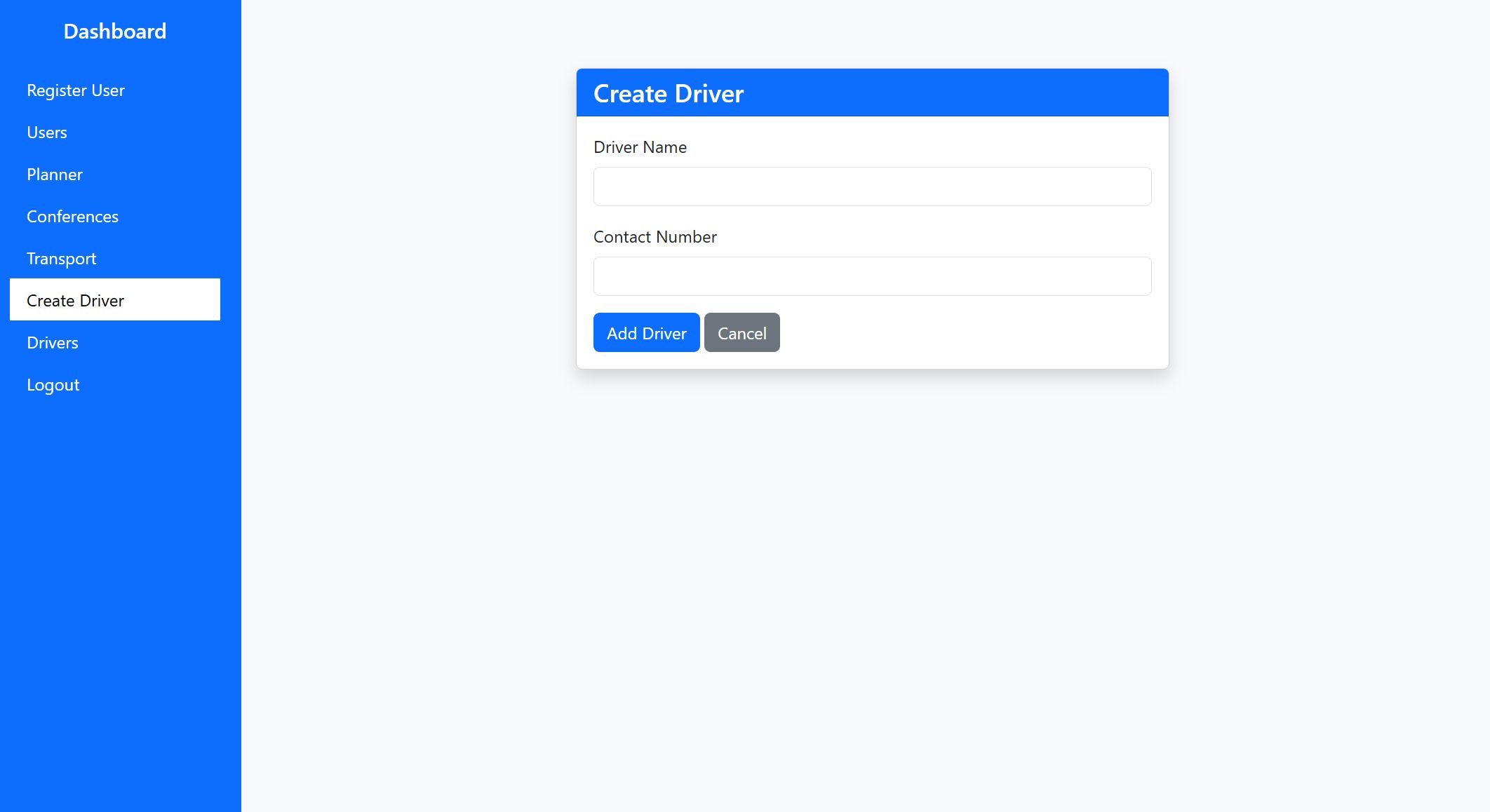This screenshot has height=812, width=1490.
Task: Click the Contact Number label
Action: point(655,237)
